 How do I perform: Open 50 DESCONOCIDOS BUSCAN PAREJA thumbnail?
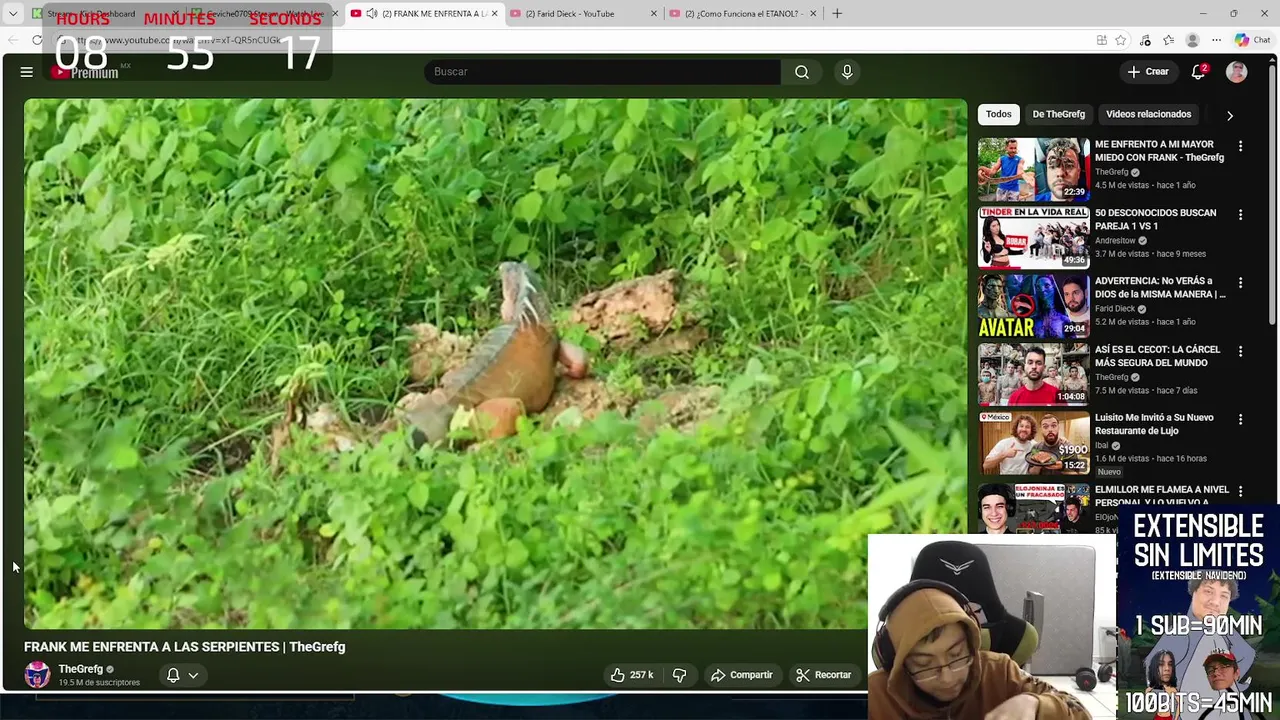coord(1033,237)
